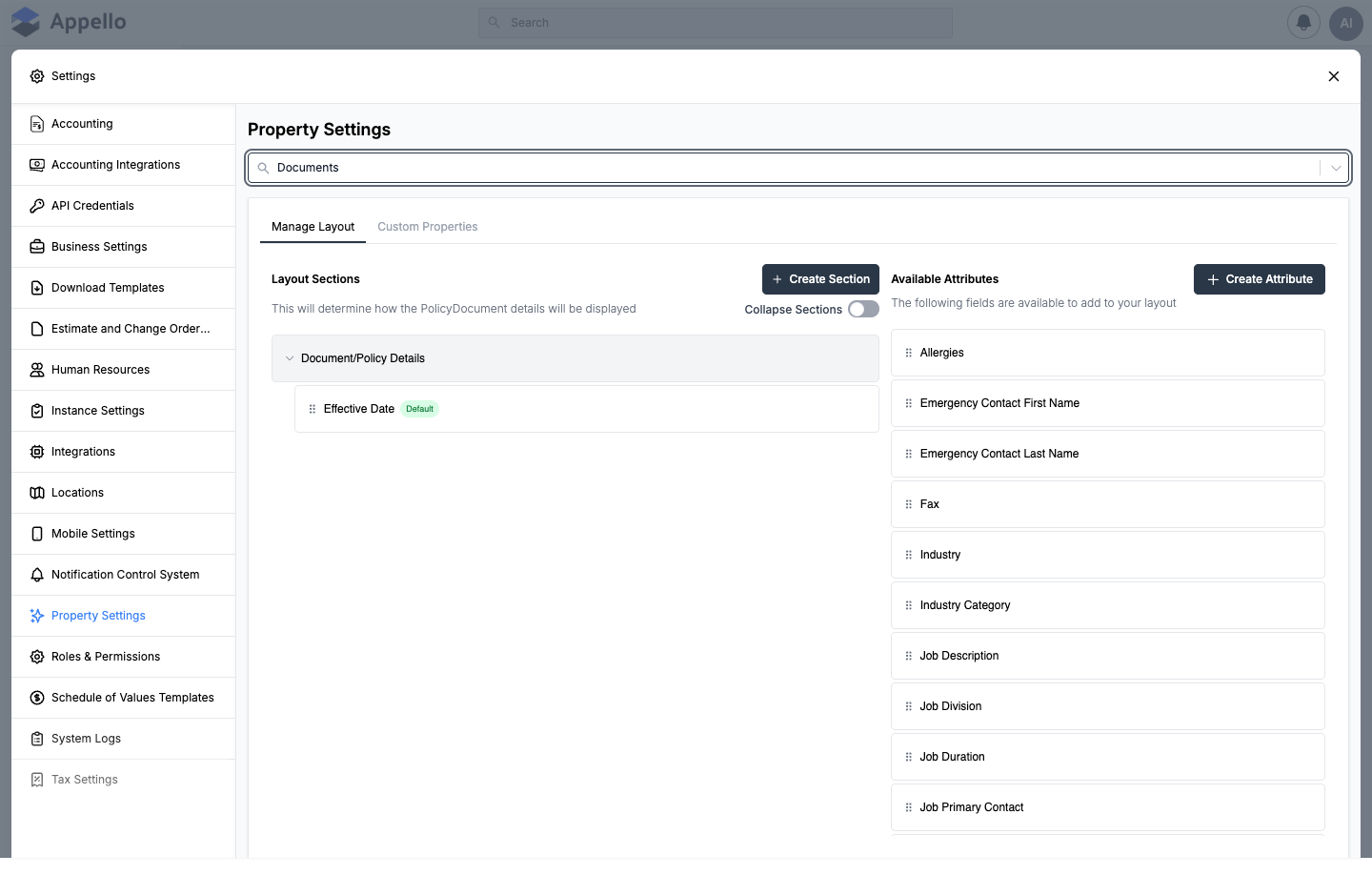Open Accounting Integrations in sidebar
Screen dimensions: 1372x875
tap(124, 165)
